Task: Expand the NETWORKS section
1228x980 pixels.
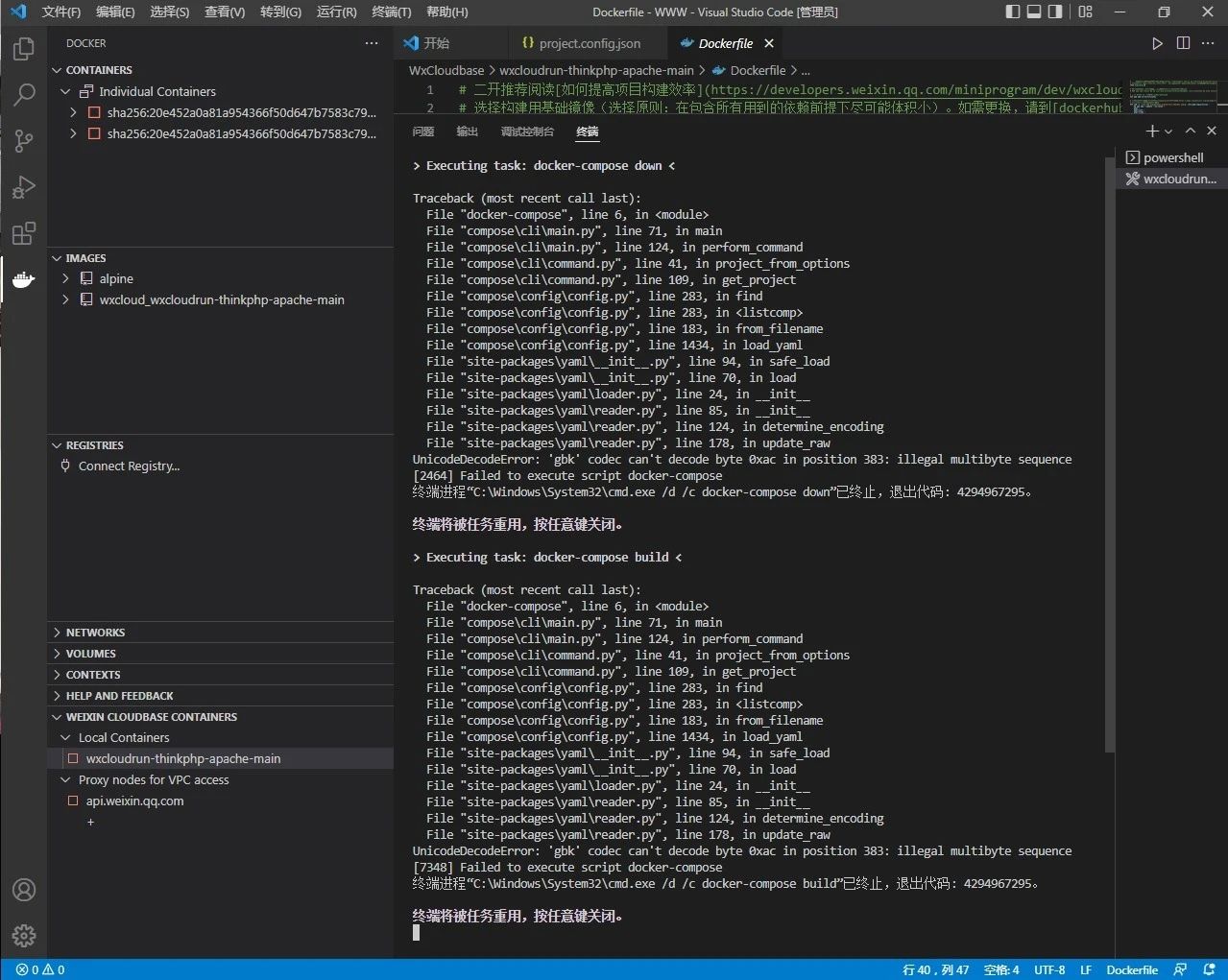Action: click(x=57, y=633)
